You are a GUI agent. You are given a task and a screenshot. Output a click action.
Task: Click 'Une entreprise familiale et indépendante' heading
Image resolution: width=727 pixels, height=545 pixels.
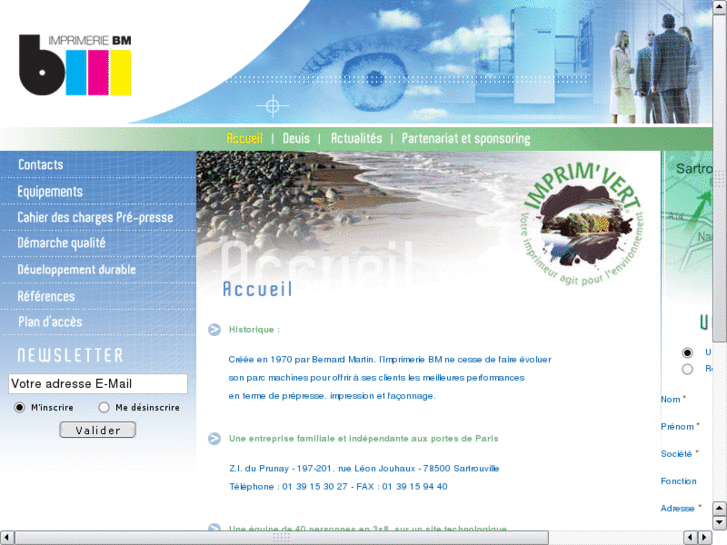(364, 439)
